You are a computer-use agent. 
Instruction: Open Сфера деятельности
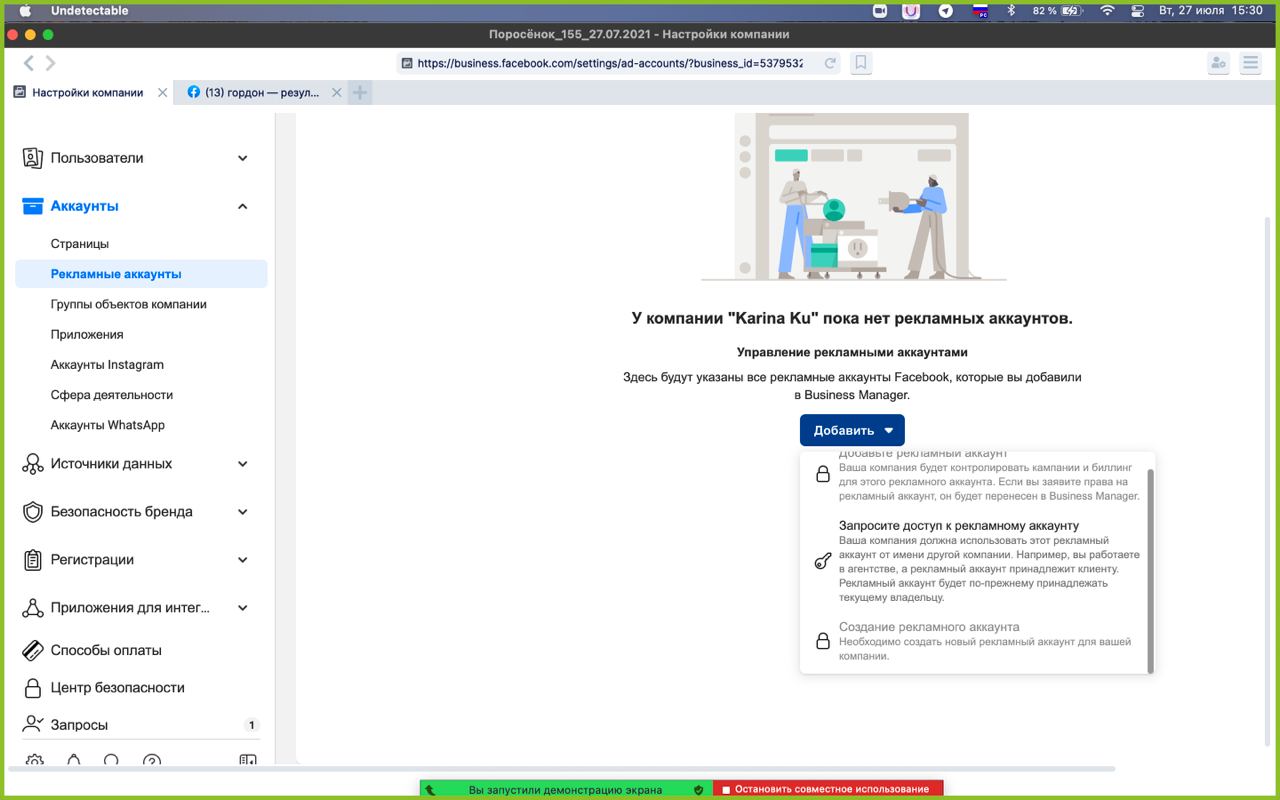(112, 395)
